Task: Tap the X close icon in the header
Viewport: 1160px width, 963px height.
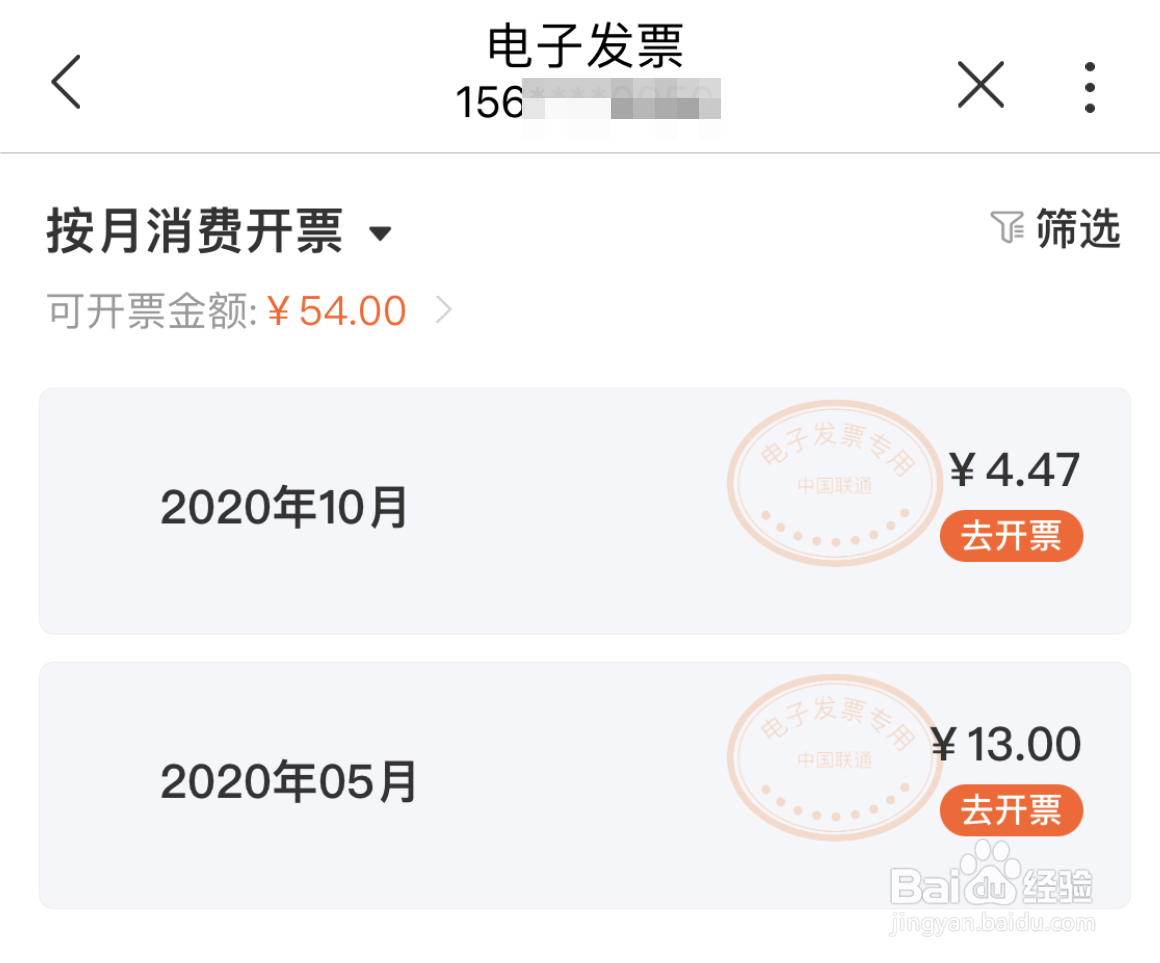Action: [981, 85]
